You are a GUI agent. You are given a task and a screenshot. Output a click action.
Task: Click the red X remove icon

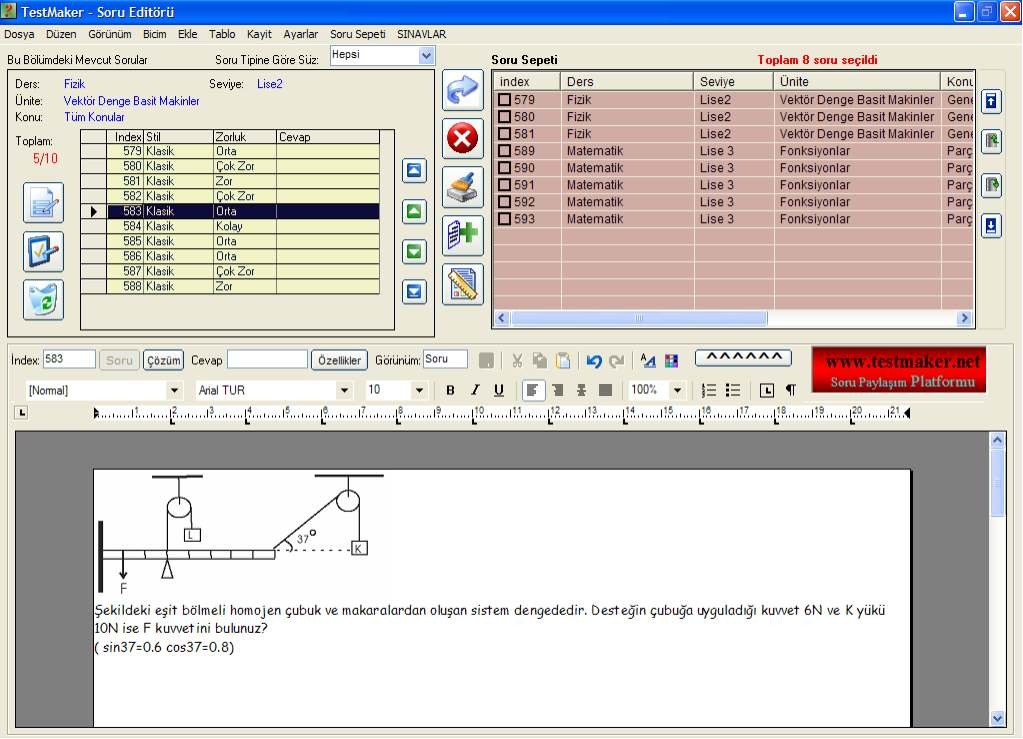[462, 139]
